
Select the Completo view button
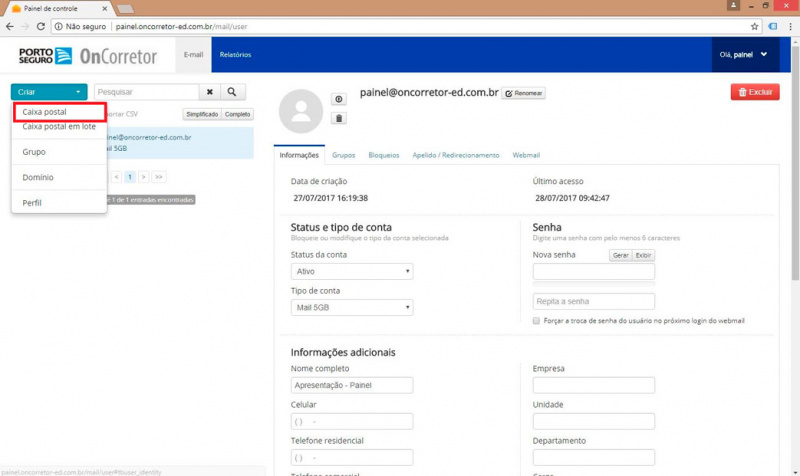point(238,114)
